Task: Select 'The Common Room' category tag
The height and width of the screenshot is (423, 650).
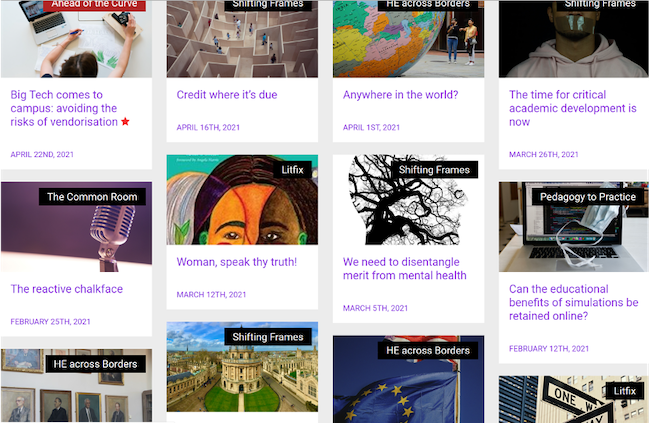Action: tap(92, 197)
